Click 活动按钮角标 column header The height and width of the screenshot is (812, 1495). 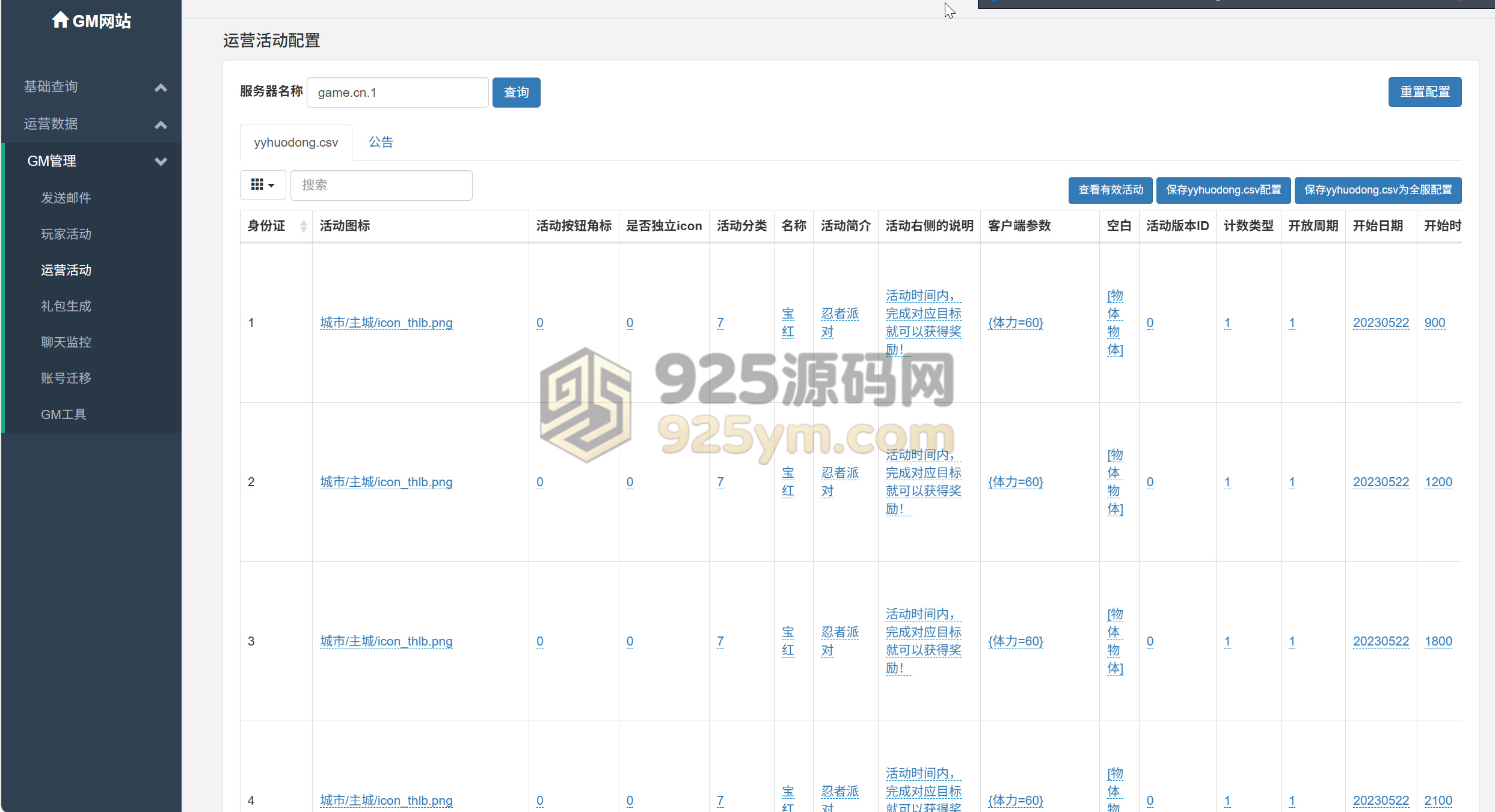click(x=574, y=226)
